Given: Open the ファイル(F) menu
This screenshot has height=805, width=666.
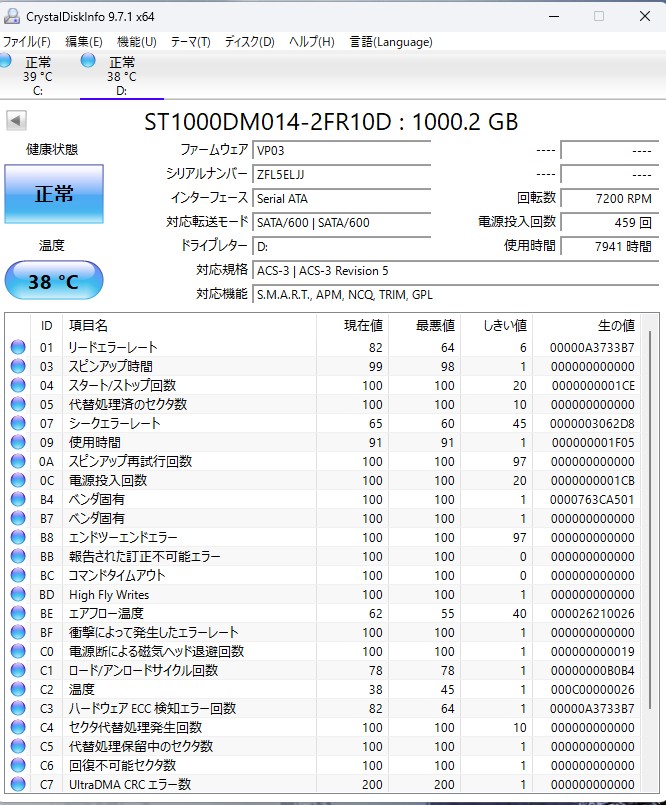Looking at the screenshot, I should 27,42.
